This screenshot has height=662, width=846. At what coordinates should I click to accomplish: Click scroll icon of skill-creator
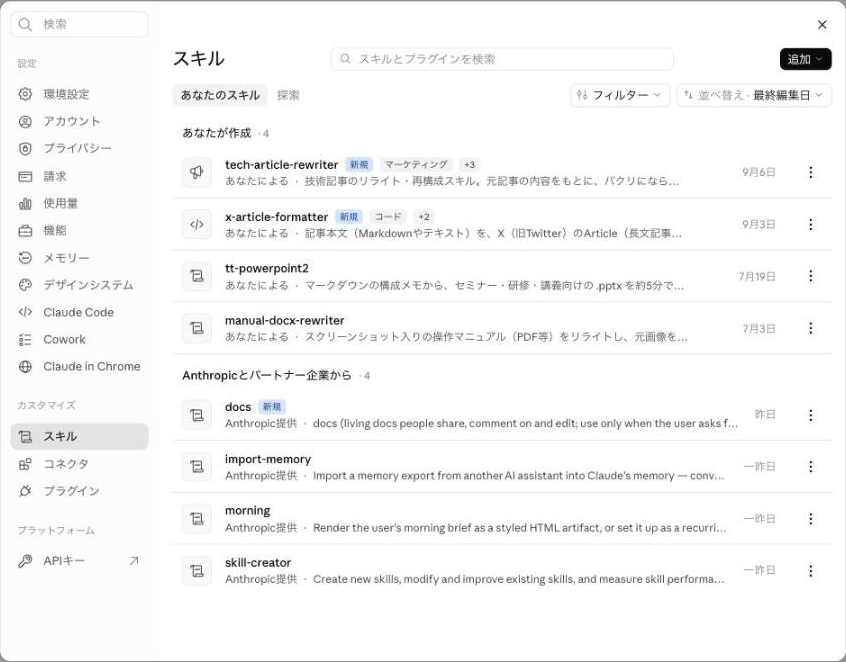pyautogui.click(x=197, y=571)
